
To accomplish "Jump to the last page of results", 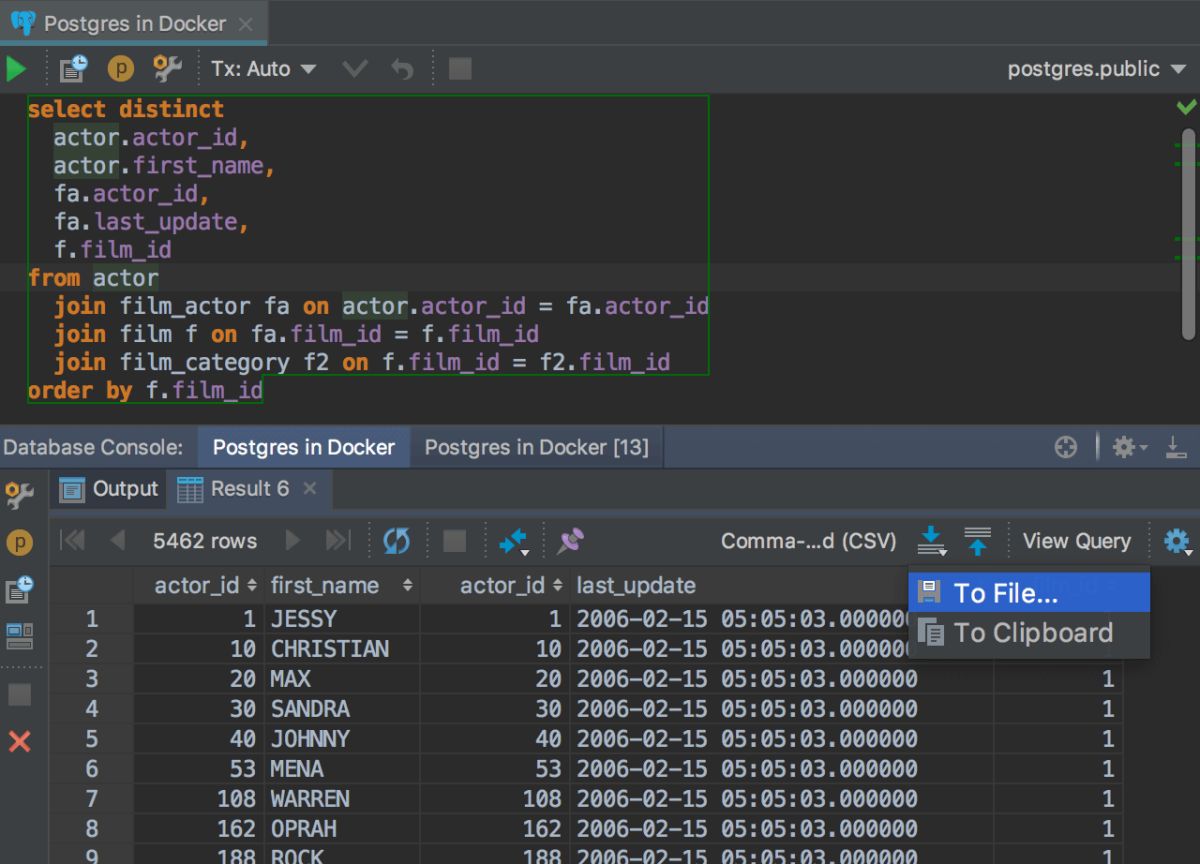I will (x=338, y=541).
